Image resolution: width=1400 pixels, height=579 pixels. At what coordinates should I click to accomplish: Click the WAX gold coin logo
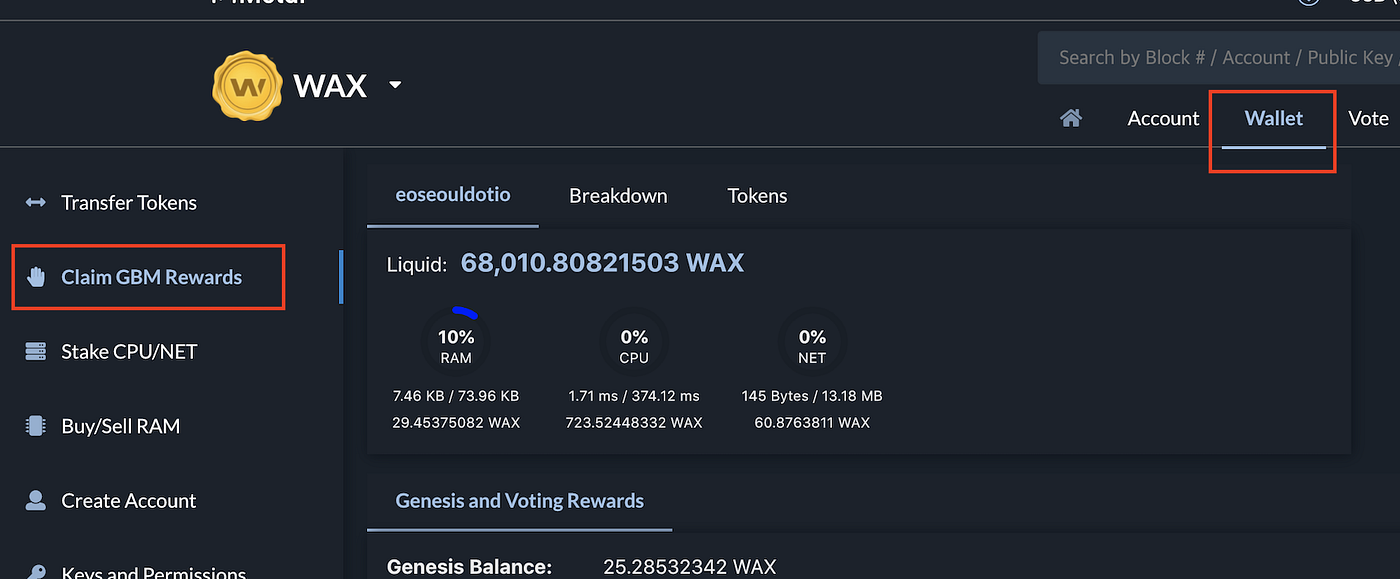pyautogui.click(x=248, y=86)
